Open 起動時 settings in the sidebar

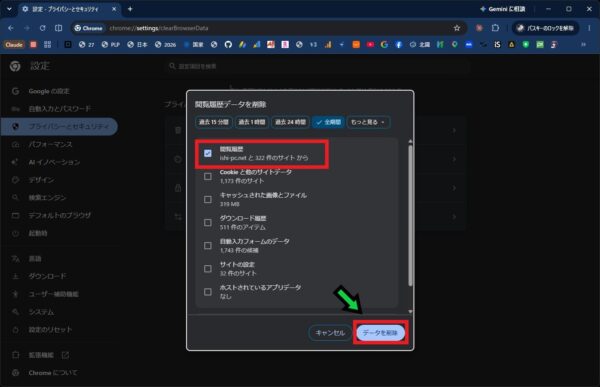[38, 233]
